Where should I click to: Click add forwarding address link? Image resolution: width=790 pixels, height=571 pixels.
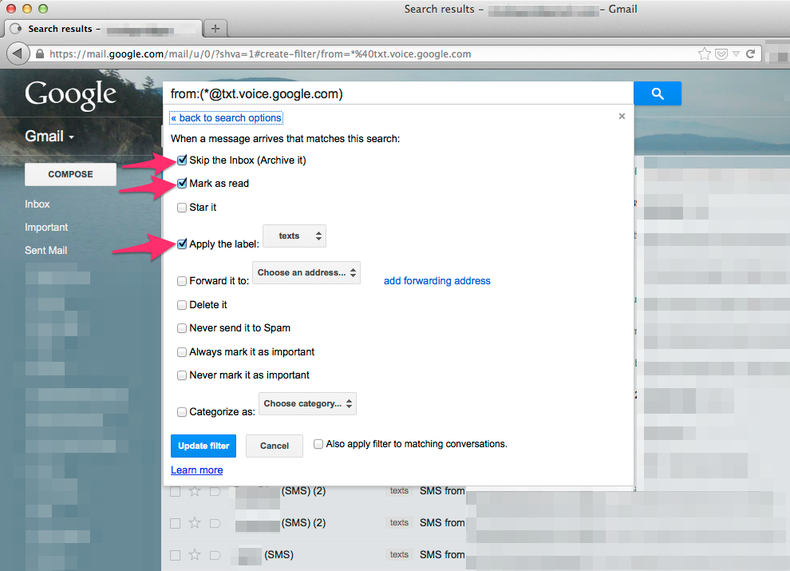(437, 281)
